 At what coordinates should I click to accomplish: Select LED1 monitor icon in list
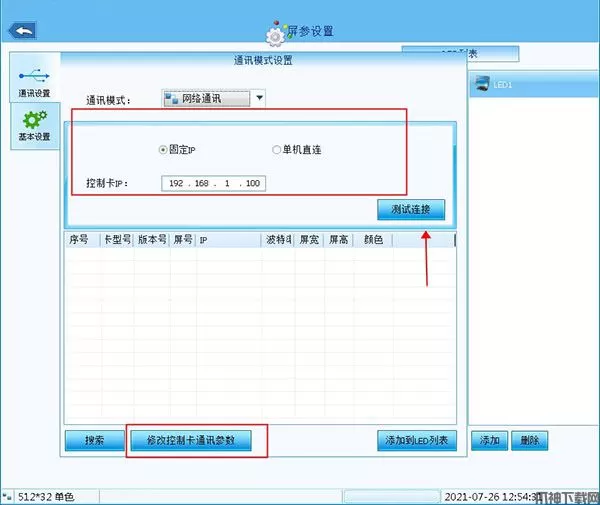[482, 83]
